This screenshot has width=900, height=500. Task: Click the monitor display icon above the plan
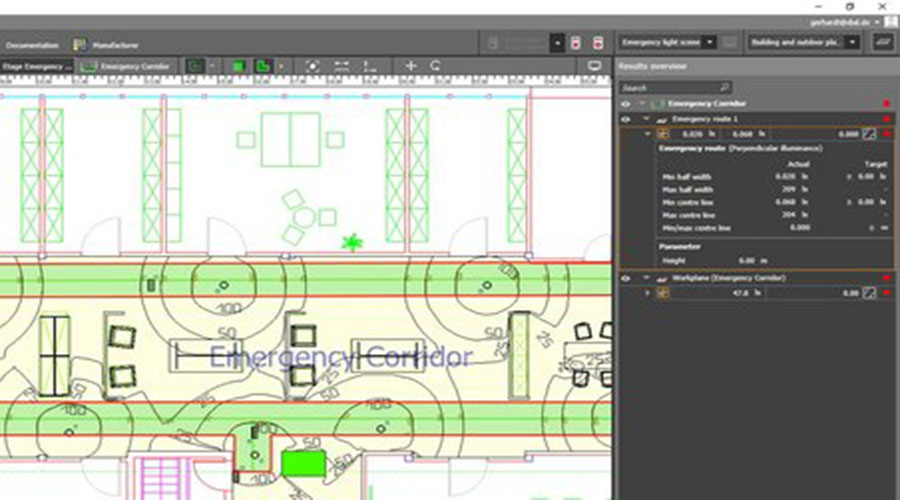[x=594, y=66]
